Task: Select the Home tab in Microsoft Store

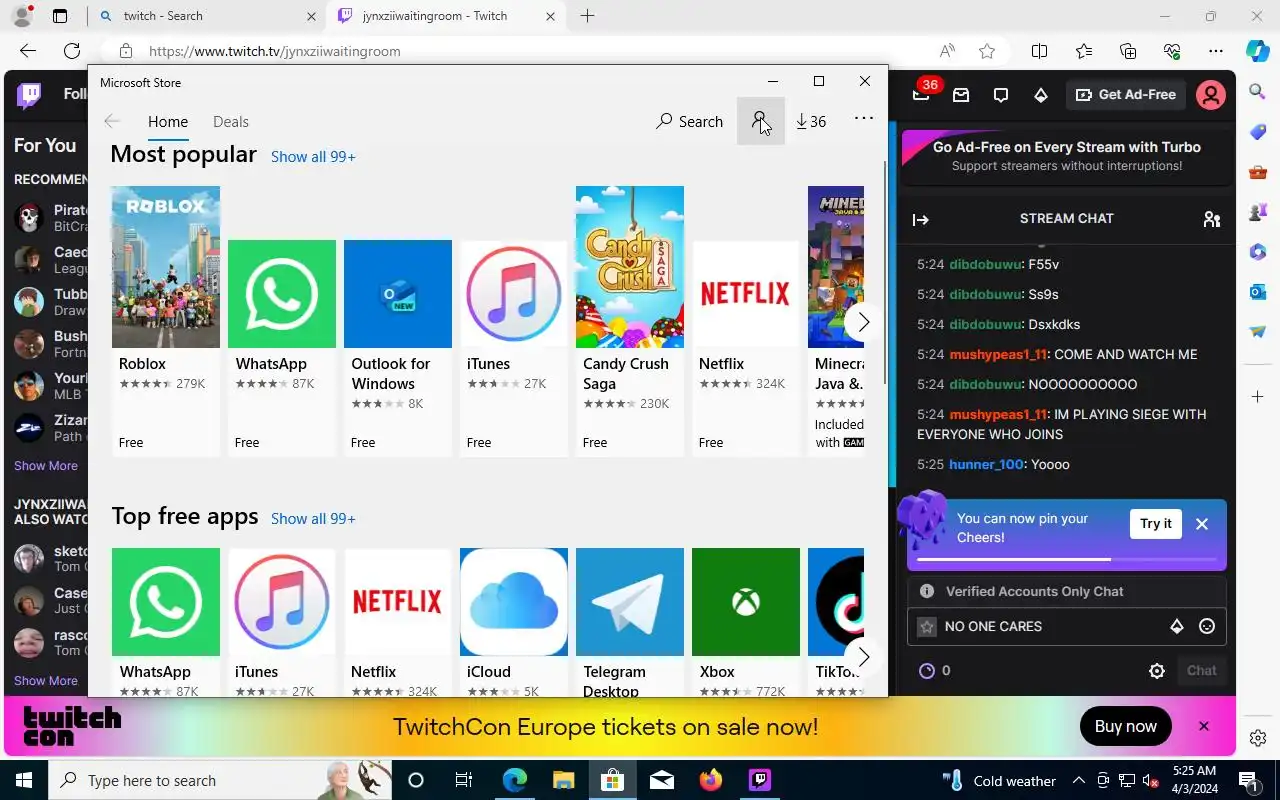Action: (168, 121)
